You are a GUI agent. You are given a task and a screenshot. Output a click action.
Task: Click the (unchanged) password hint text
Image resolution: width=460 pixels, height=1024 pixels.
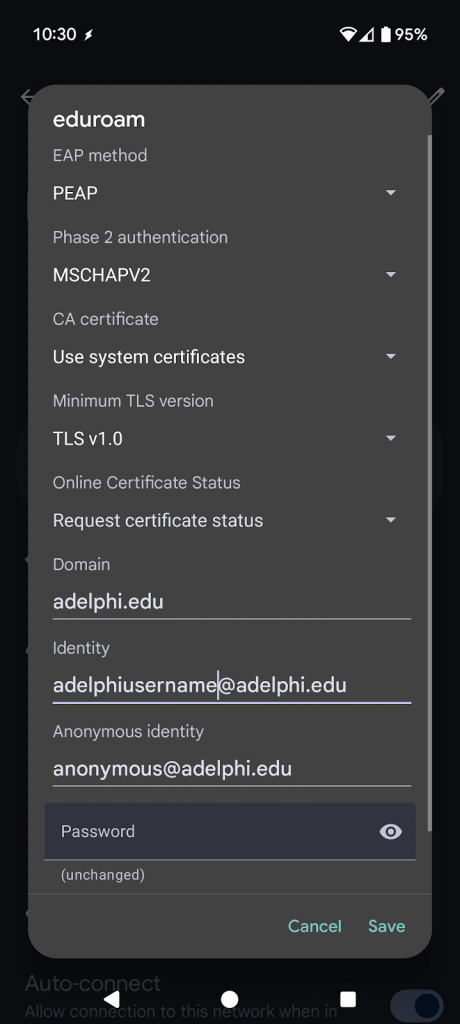click(103, 874)
